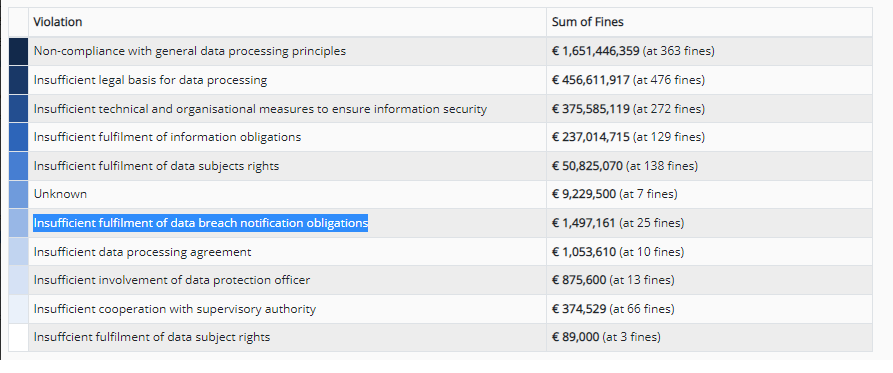Click highlighted data breach notification obligations text
Viewport: 893px width, 373px height.
tap(200, 223)
